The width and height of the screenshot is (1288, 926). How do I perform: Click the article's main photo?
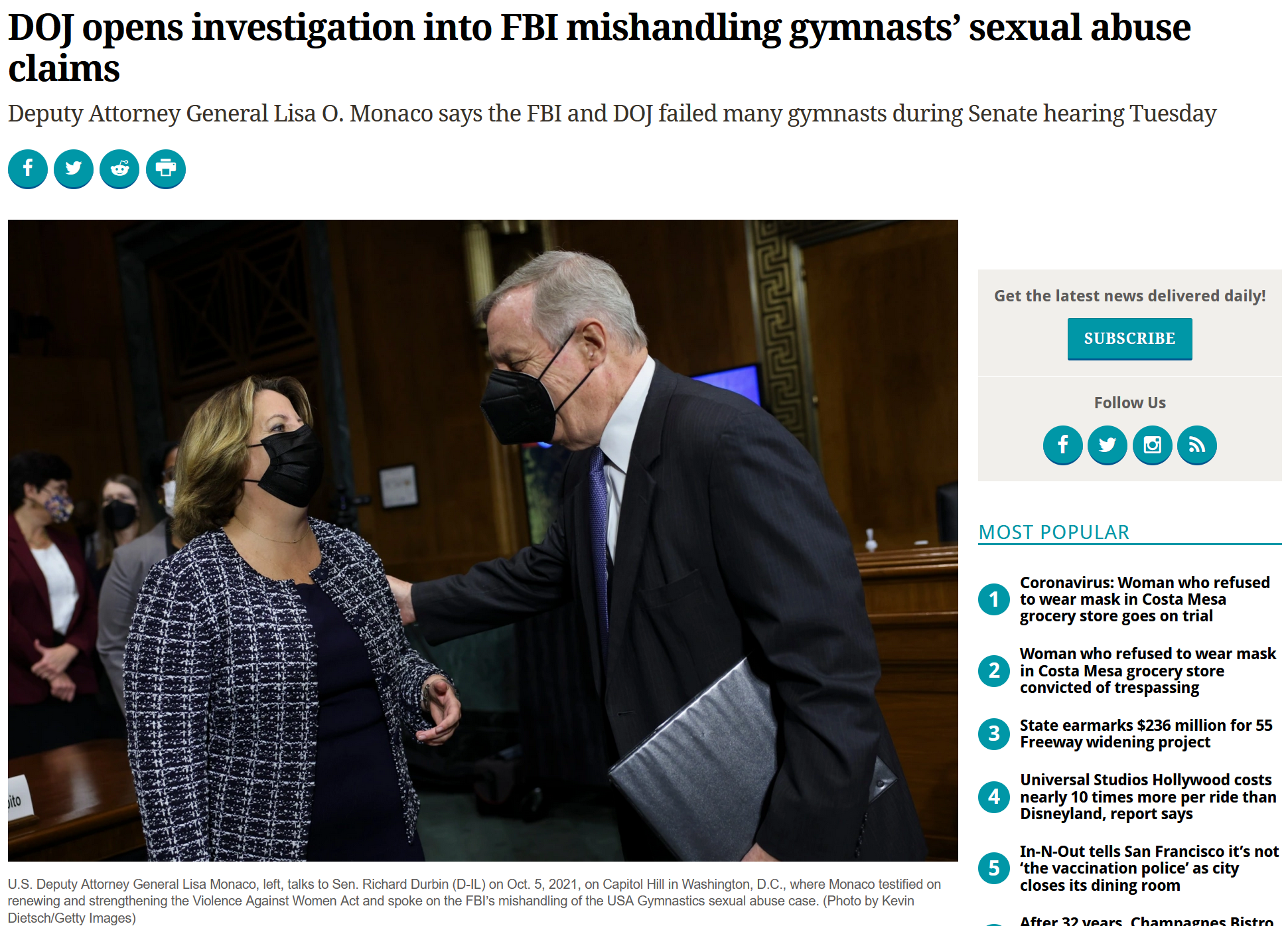pyautogui.click(x=483, y=540)
